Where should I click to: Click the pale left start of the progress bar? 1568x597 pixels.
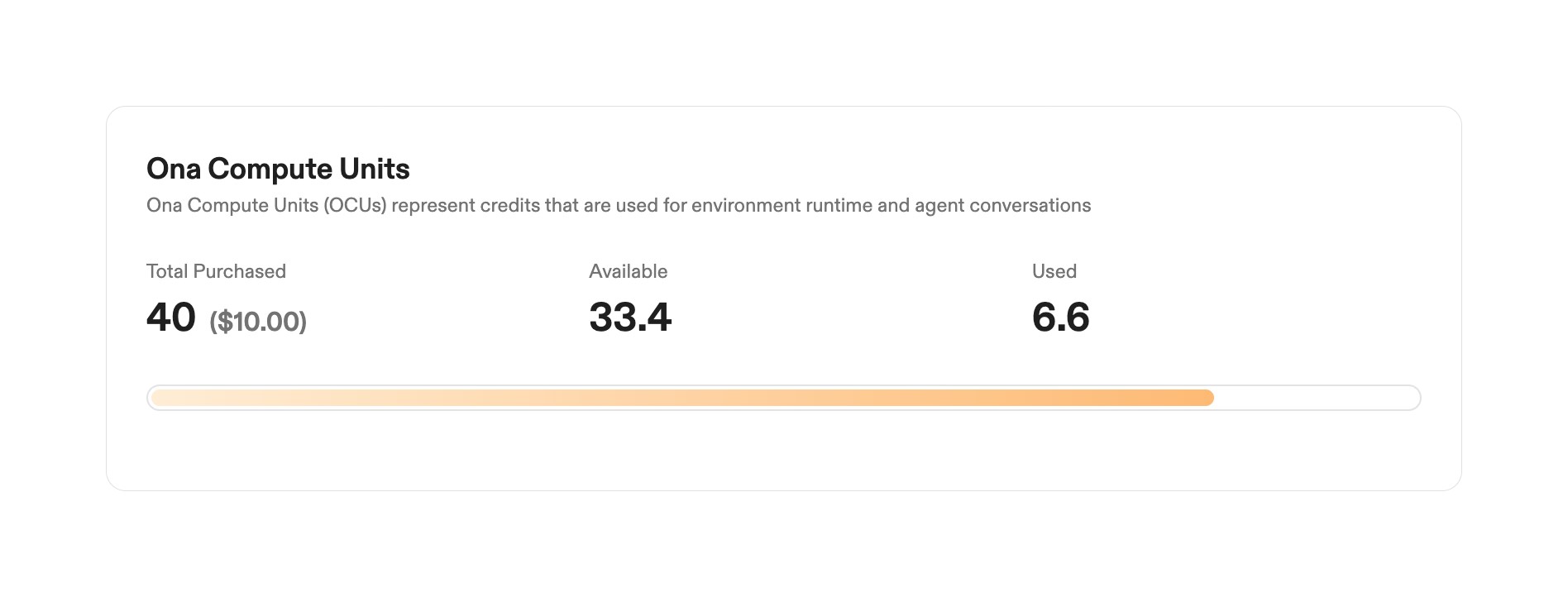point(165,398)
